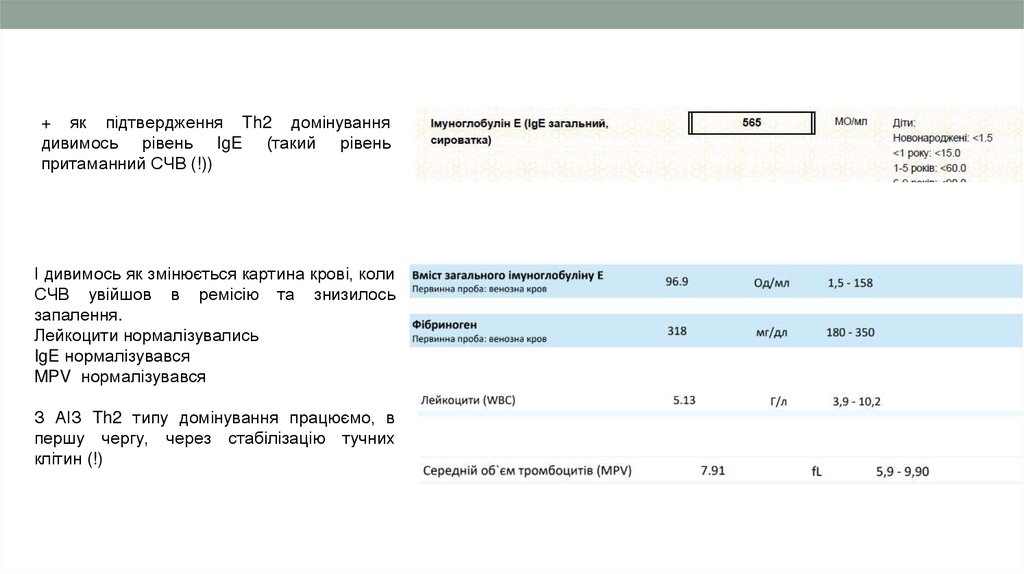The height and width of the screenshot is (574, 1024).
Task: Click the unit 'fL'
Action: click(x=816, y=471)
